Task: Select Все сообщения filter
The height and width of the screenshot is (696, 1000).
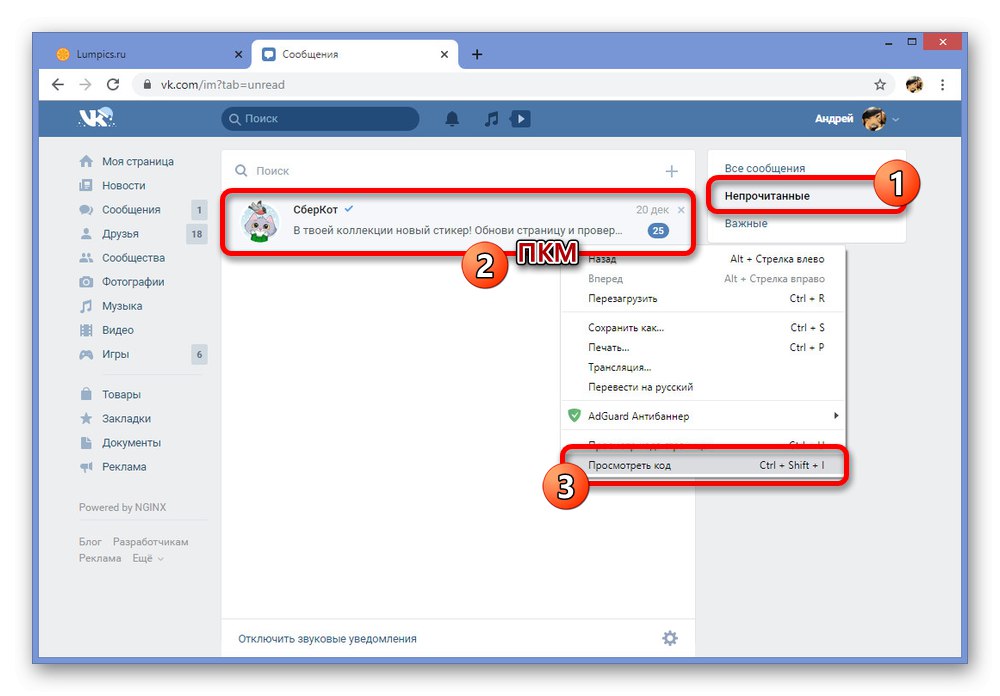Action: coord(765,168)
